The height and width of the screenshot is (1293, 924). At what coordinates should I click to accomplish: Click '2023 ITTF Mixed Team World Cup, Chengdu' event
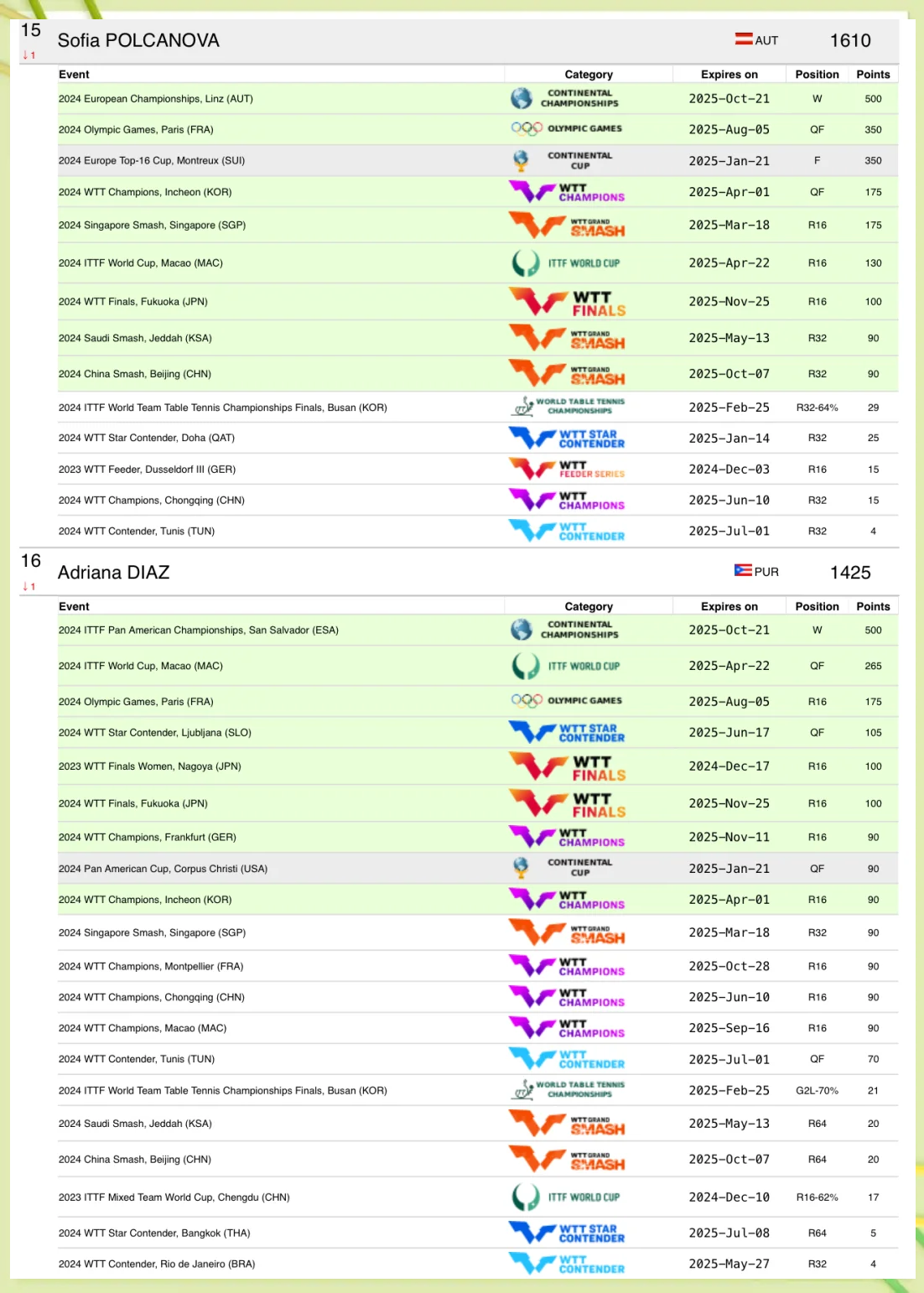(174, 1197)
